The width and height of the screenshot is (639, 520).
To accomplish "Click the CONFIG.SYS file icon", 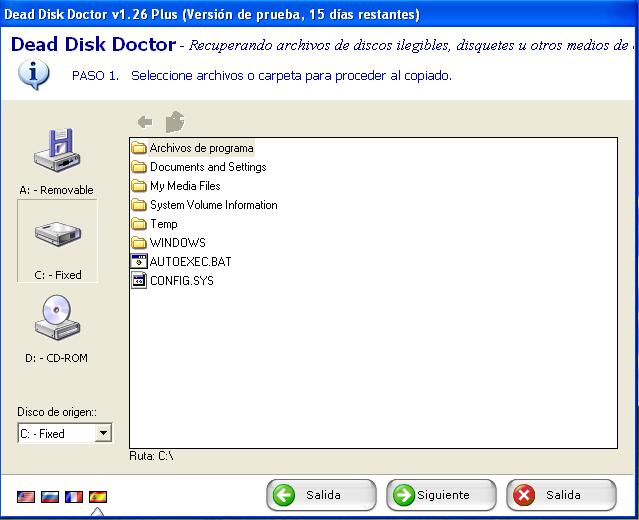I will point(139,280).
